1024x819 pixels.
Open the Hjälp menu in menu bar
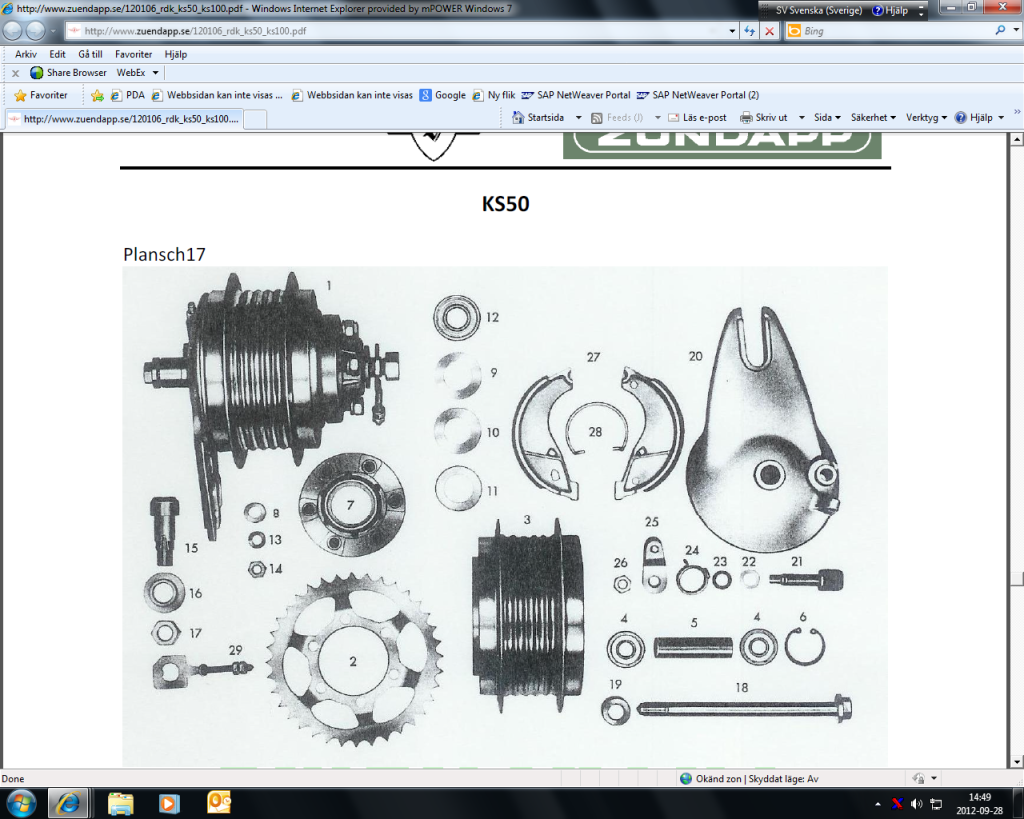(176, 54)
